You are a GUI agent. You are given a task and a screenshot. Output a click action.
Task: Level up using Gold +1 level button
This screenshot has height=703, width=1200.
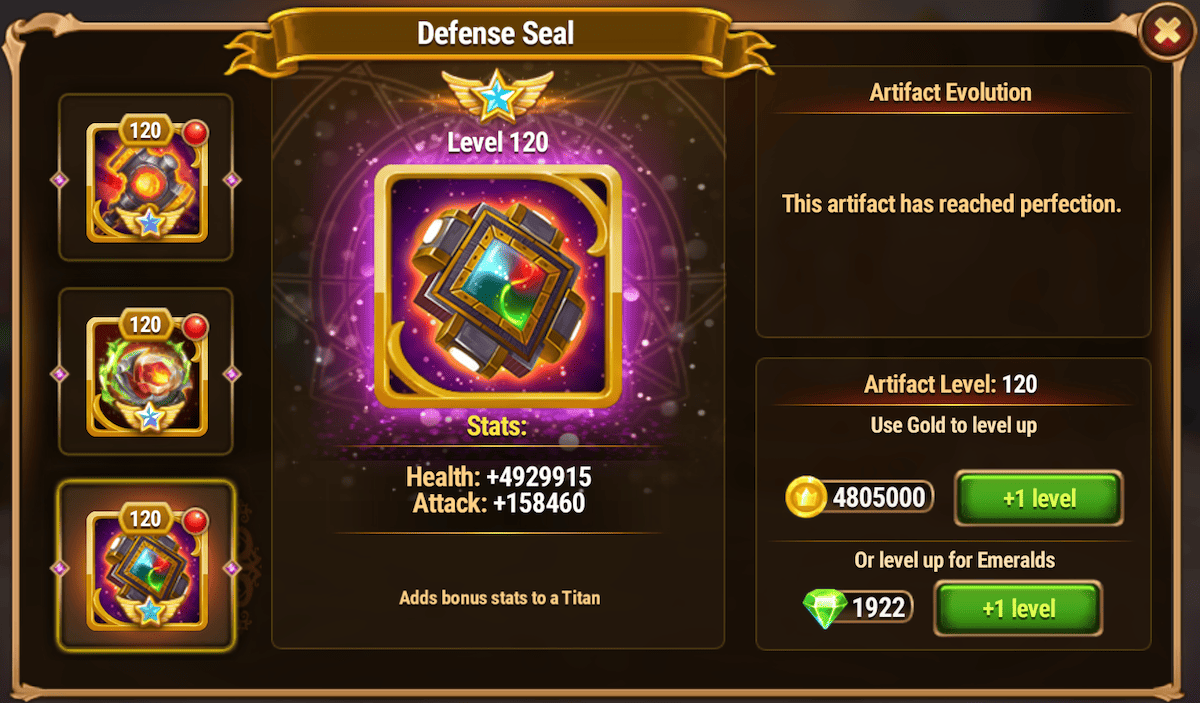(x=1039, y=498)
